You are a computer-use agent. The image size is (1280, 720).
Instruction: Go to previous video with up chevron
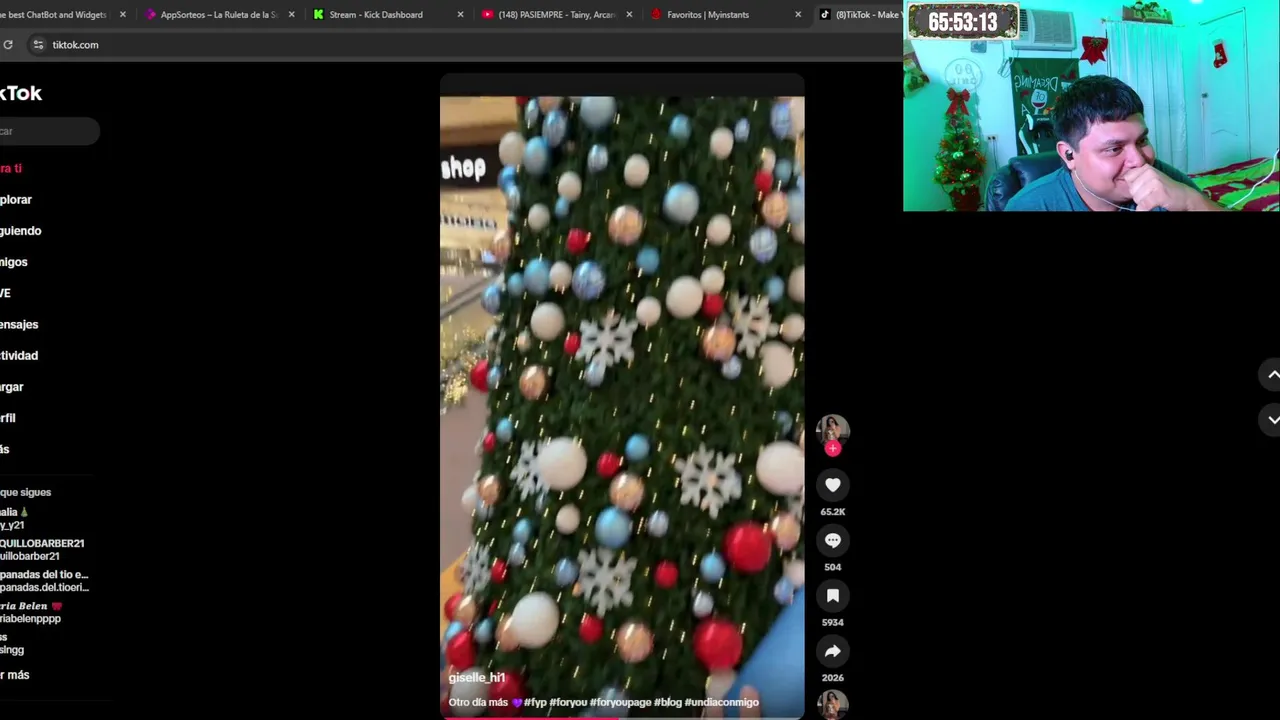[1272, 374]
